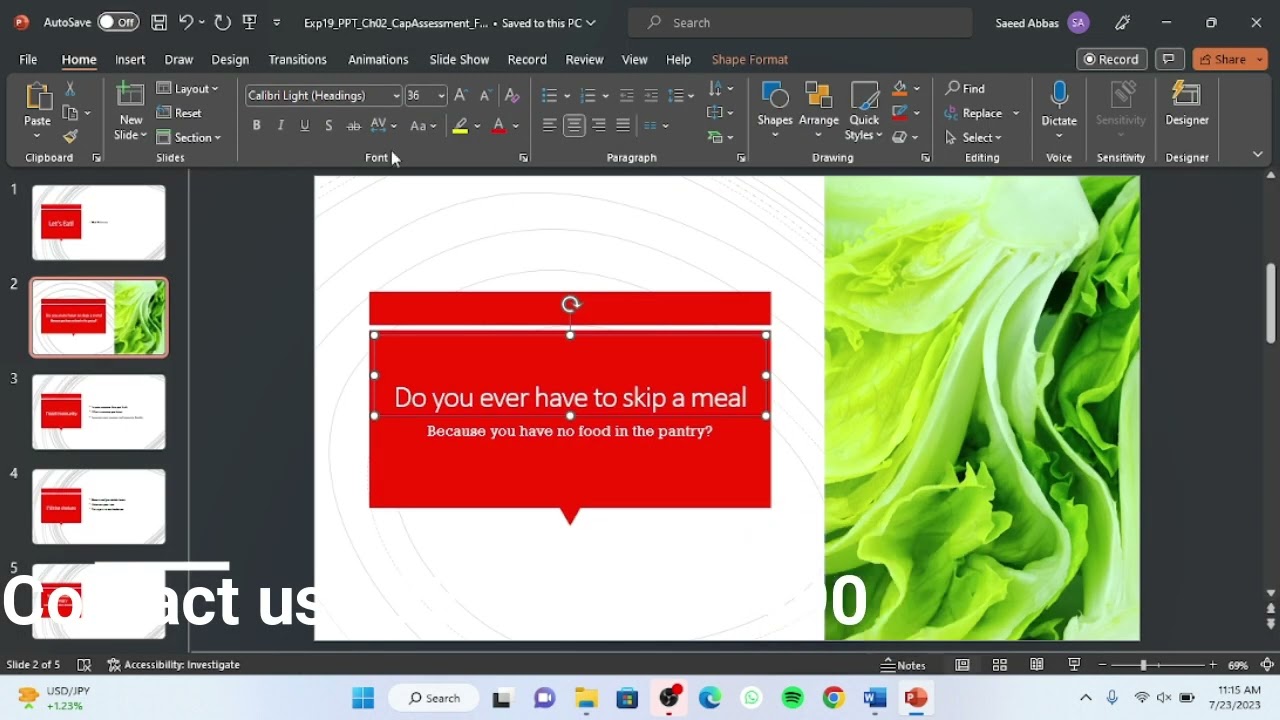Apply text shadow formatting
This screenshot has height=720, width=1280.
click(328, 126)
